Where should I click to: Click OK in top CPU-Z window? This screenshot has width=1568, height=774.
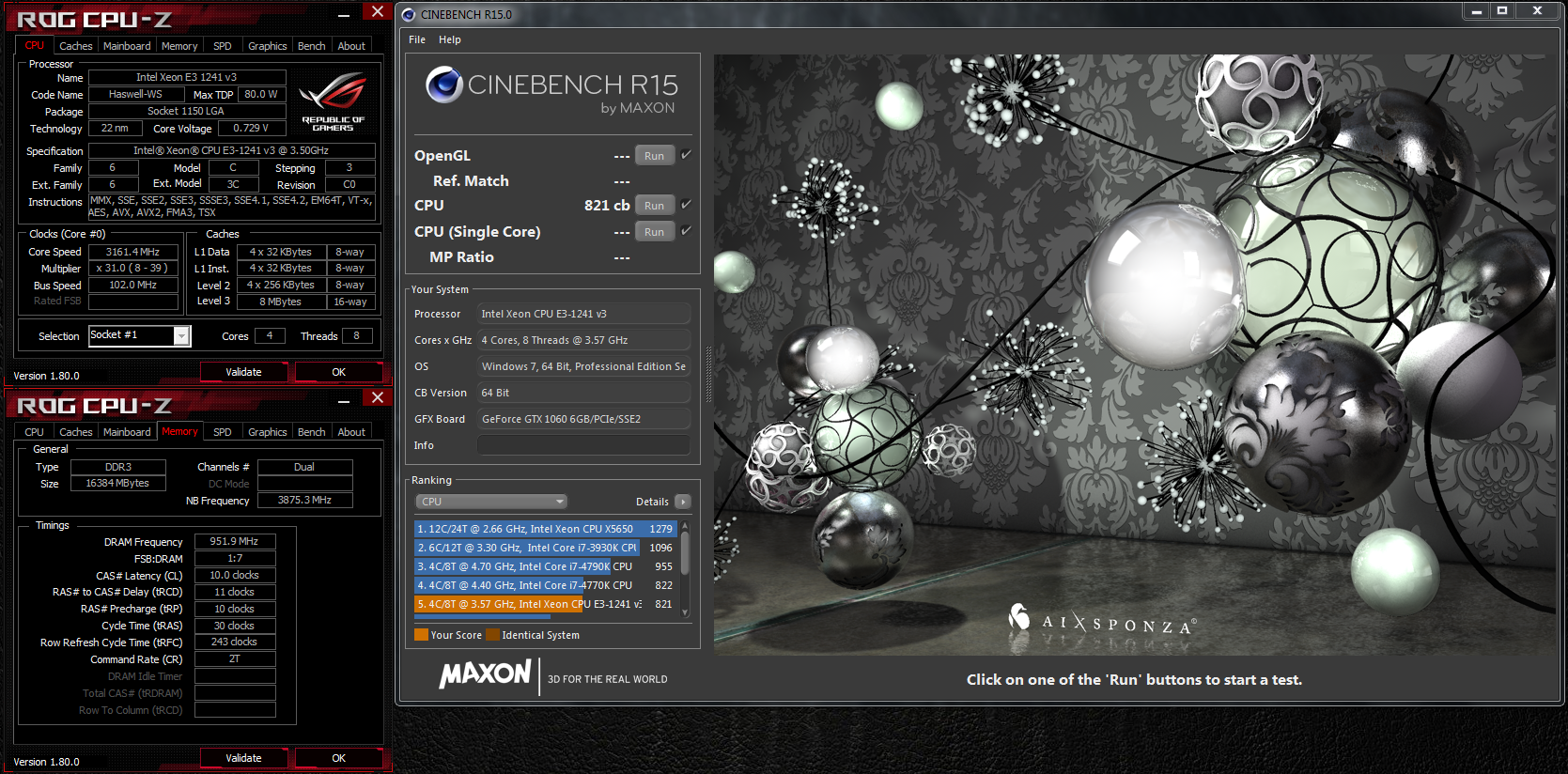click(x=339, y=372)
